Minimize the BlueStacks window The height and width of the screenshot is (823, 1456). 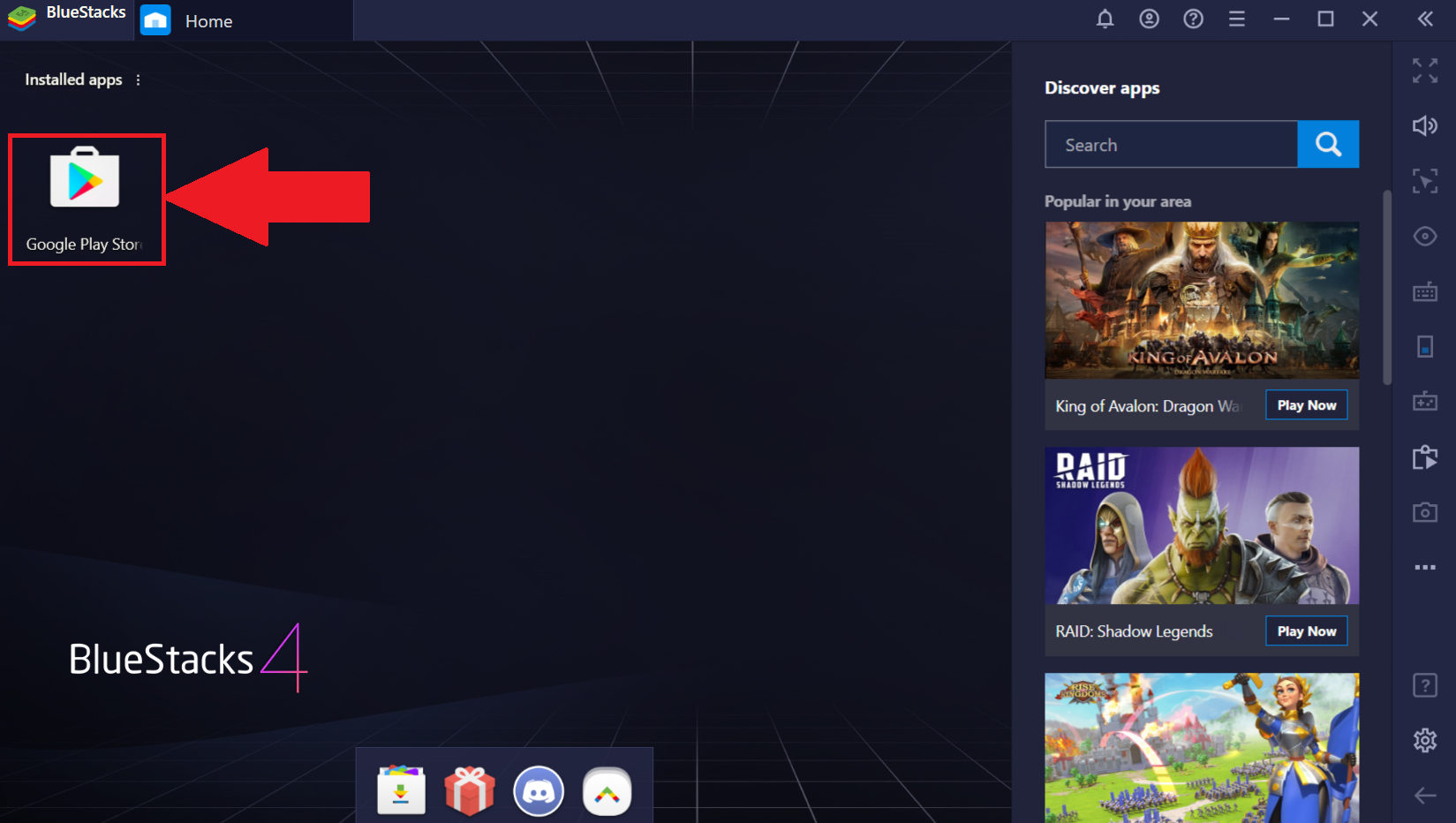pos(1281,19)
